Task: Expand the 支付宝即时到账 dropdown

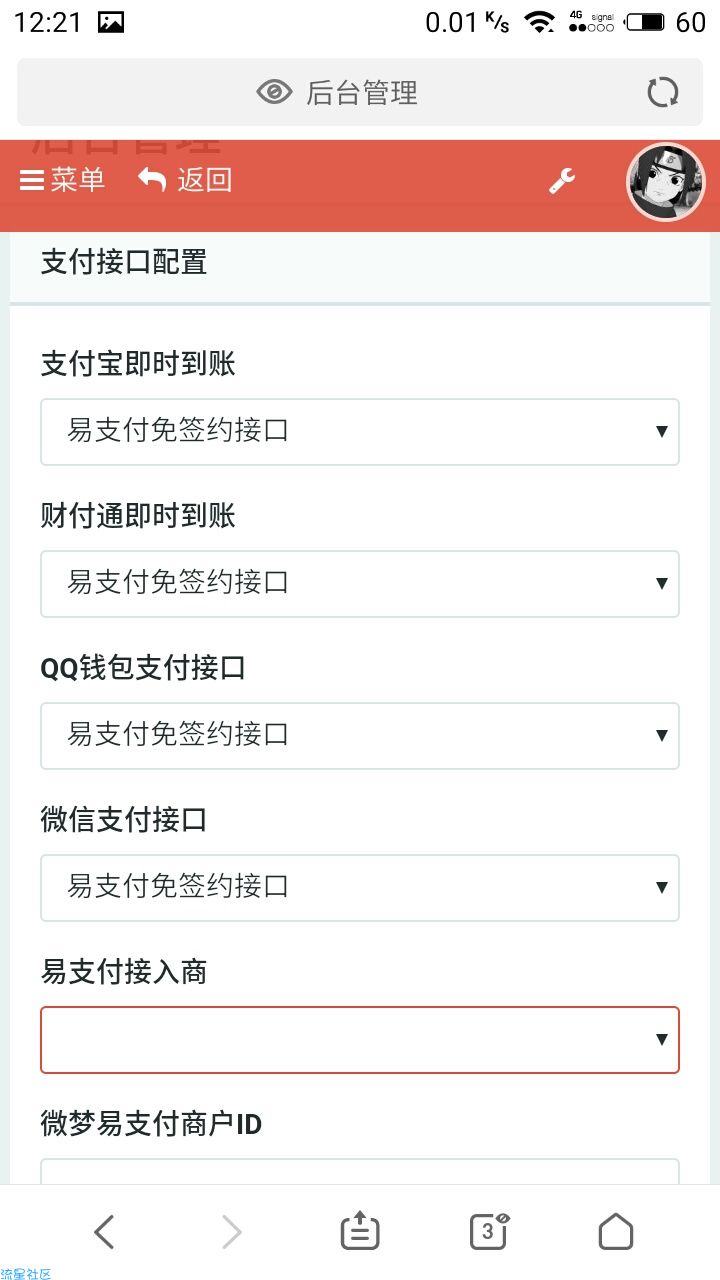Action: pyautogui.click(x=360, y=432)
